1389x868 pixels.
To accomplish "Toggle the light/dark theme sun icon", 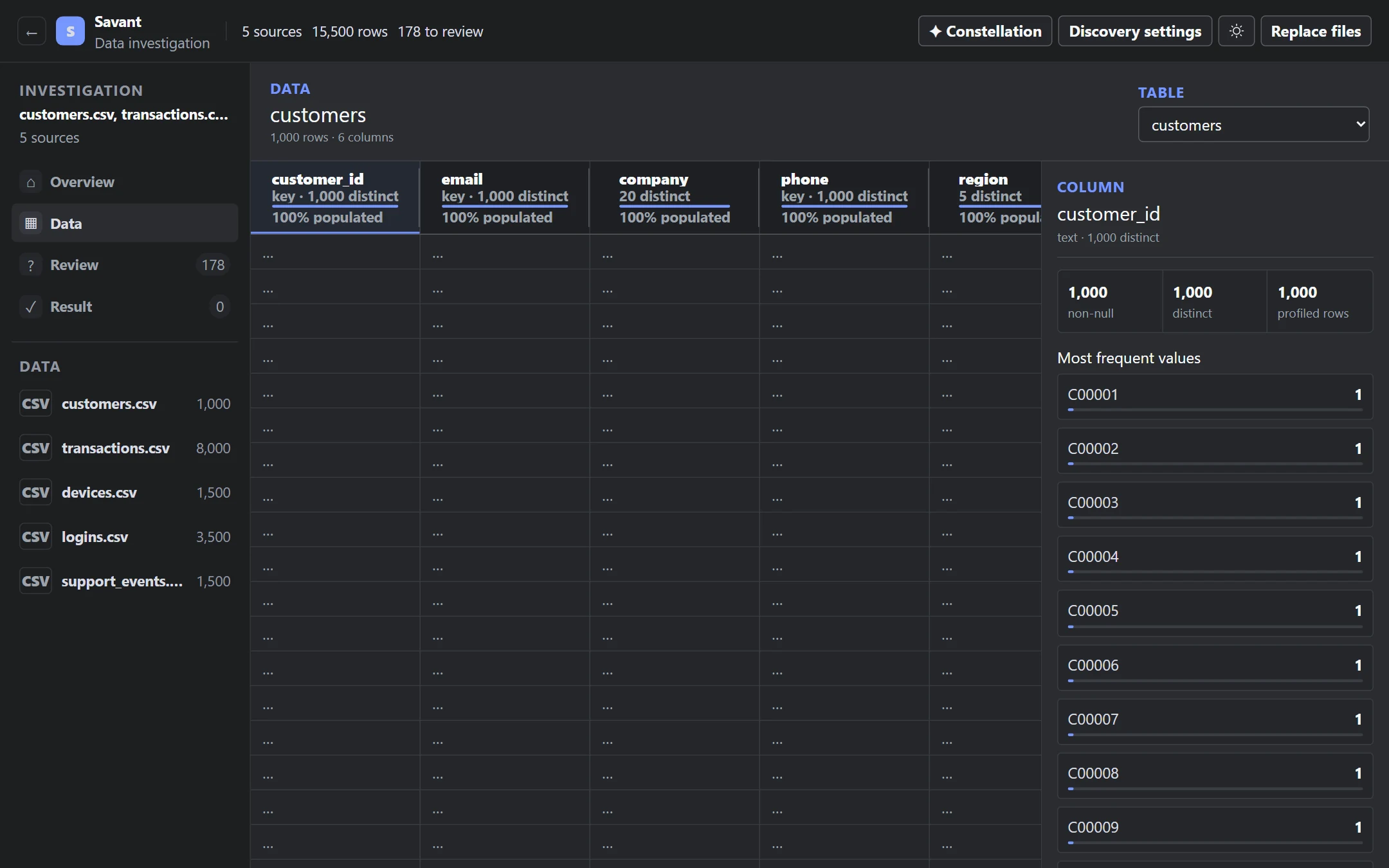I will click(x=1236, y=32).
